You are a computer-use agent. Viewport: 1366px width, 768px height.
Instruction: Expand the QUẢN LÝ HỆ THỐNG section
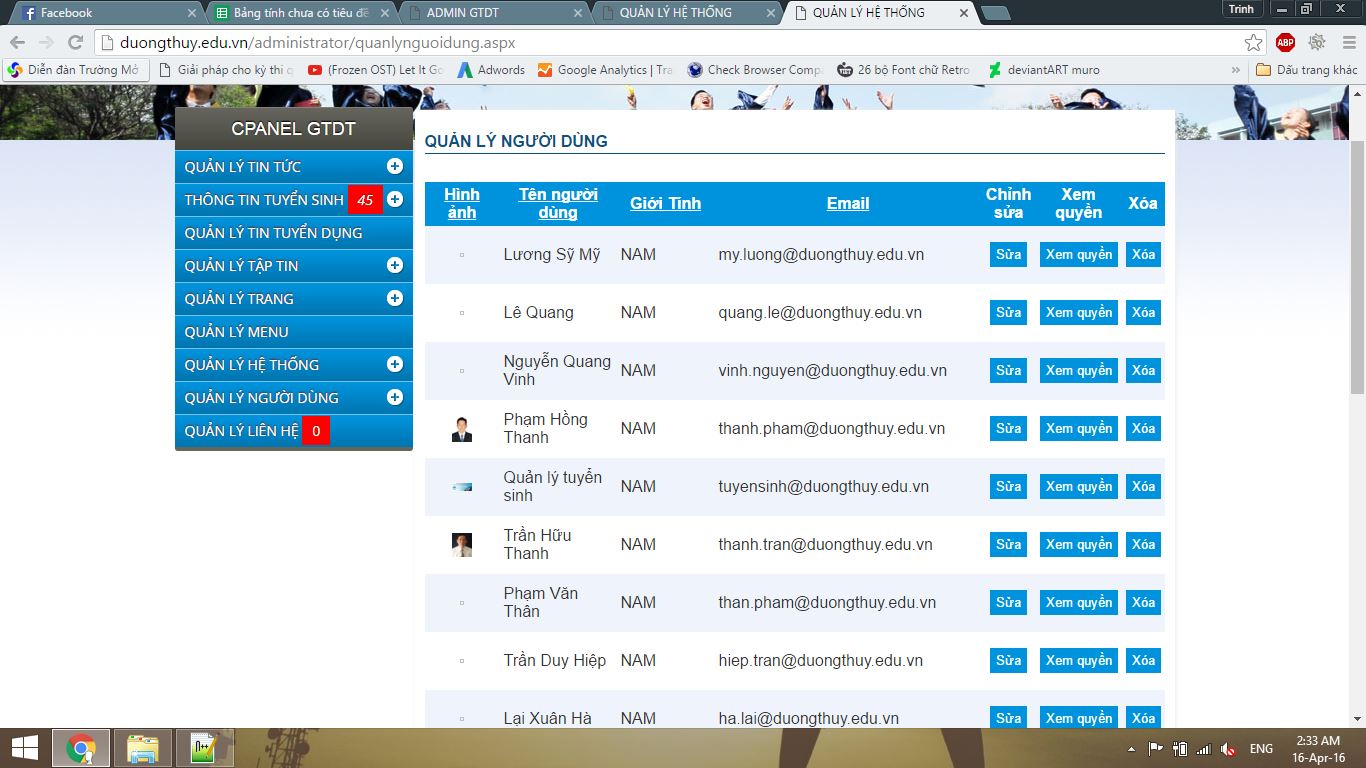[395, 365]
